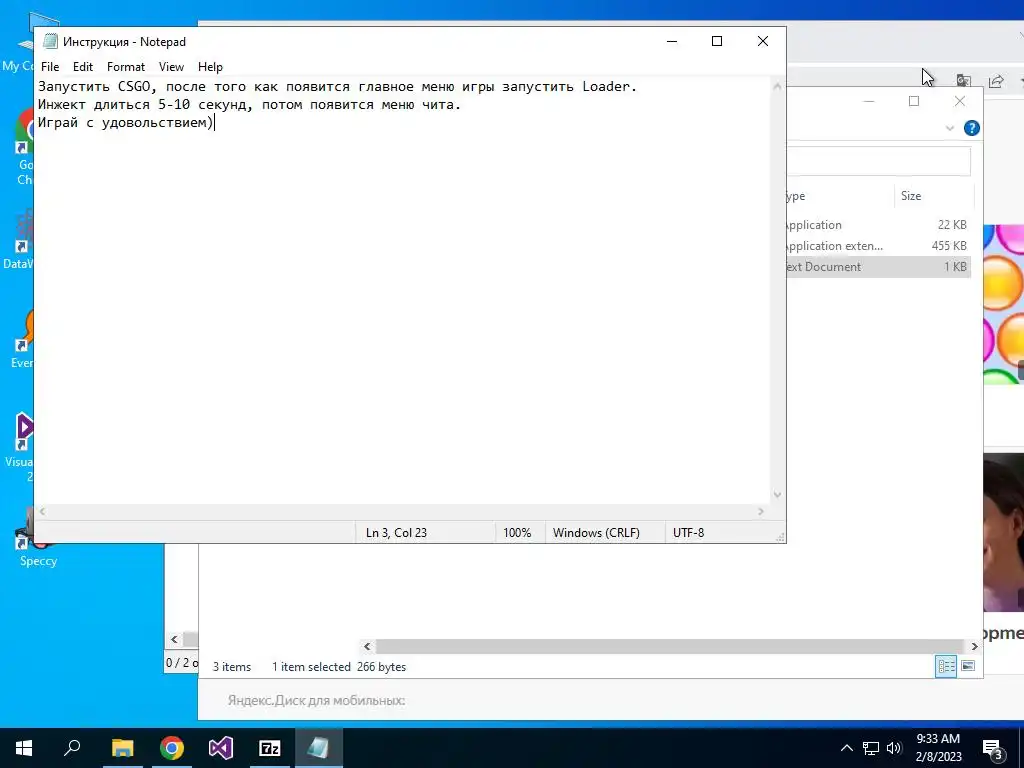Open Visual Studio from the taskbar
Image resolution: width=1024 pixels, height=768 pixels.
221,748
